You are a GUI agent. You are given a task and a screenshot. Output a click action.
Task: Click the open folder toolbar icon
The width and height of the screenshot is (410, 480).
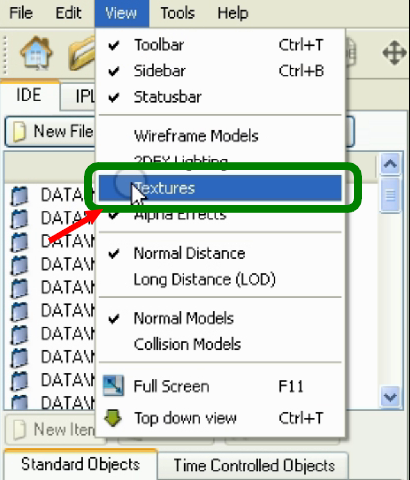(82, 53)
